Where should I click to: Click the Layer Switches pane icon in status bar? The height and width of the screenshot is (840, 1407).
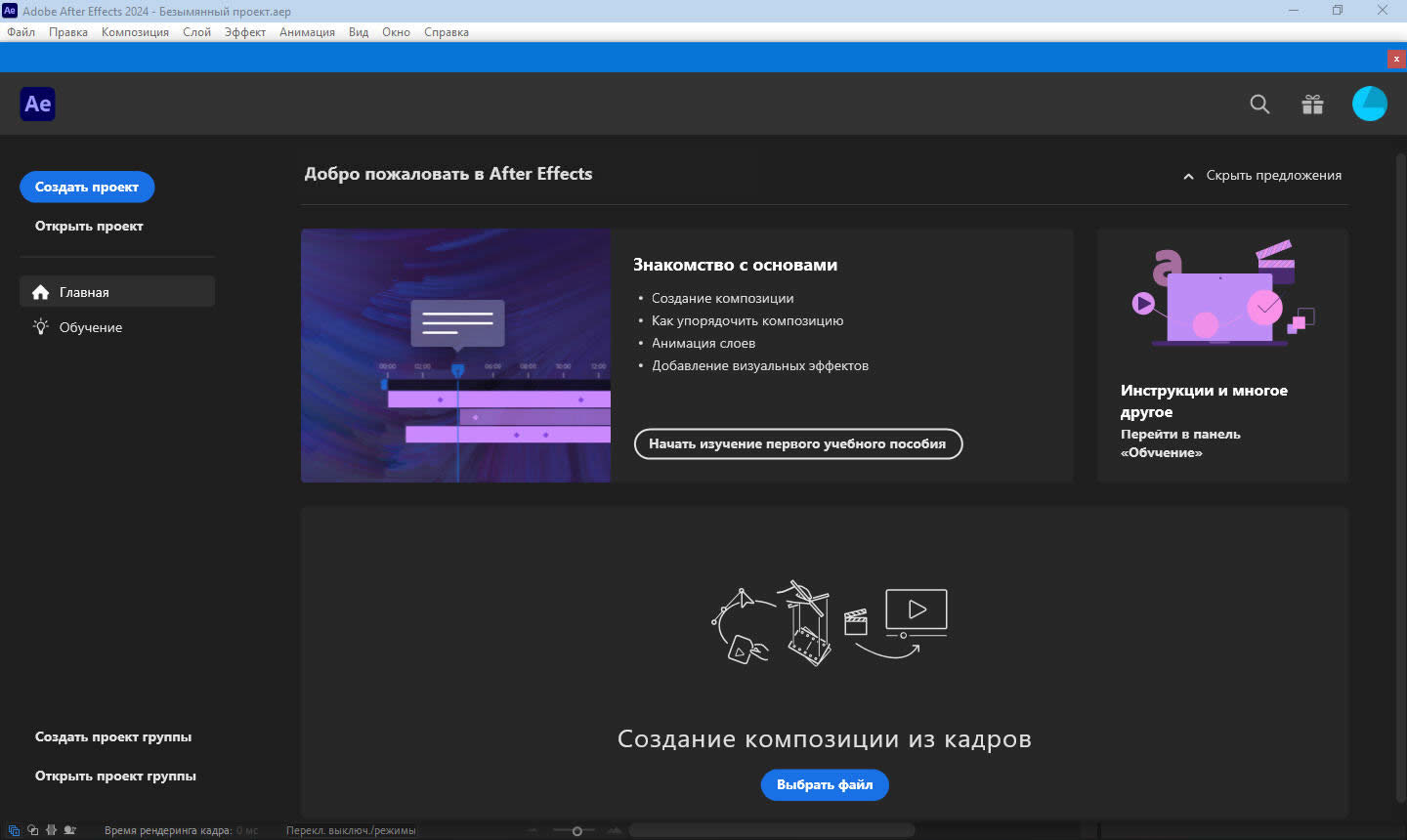[14, 830]
